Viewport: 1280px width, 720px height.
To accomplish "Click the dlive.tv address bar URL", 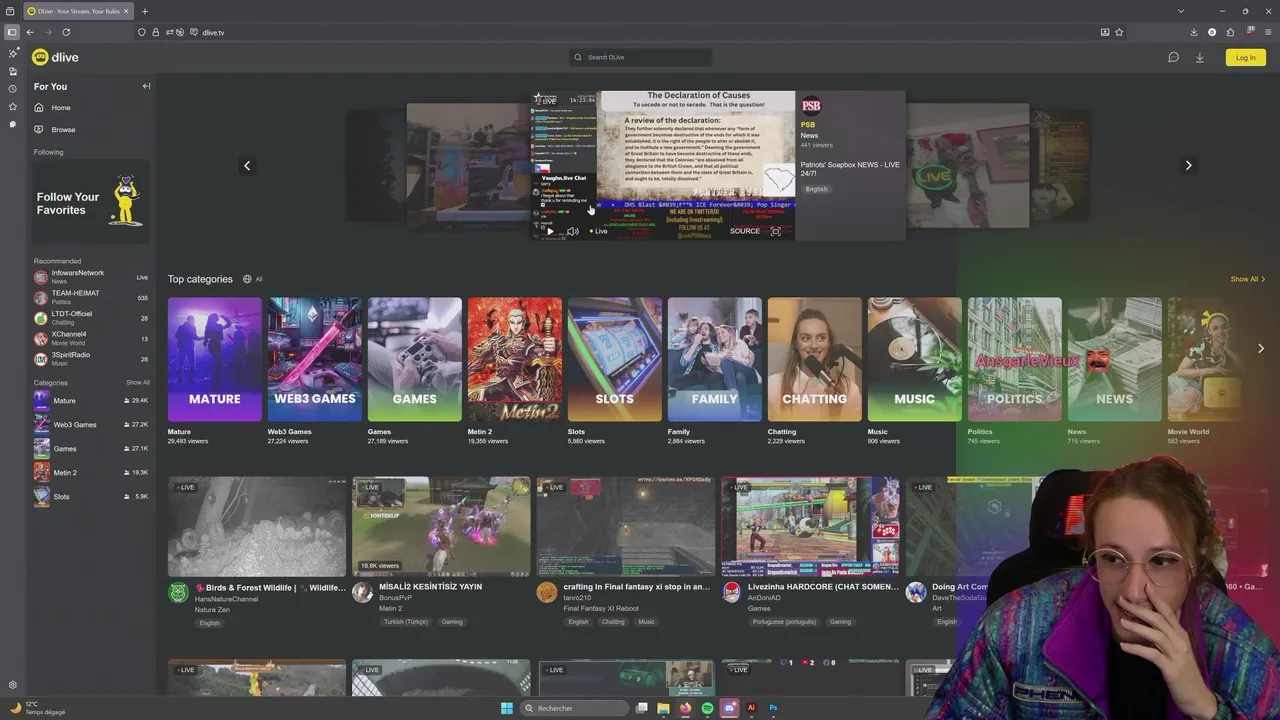I will click(x=213, y=32).
